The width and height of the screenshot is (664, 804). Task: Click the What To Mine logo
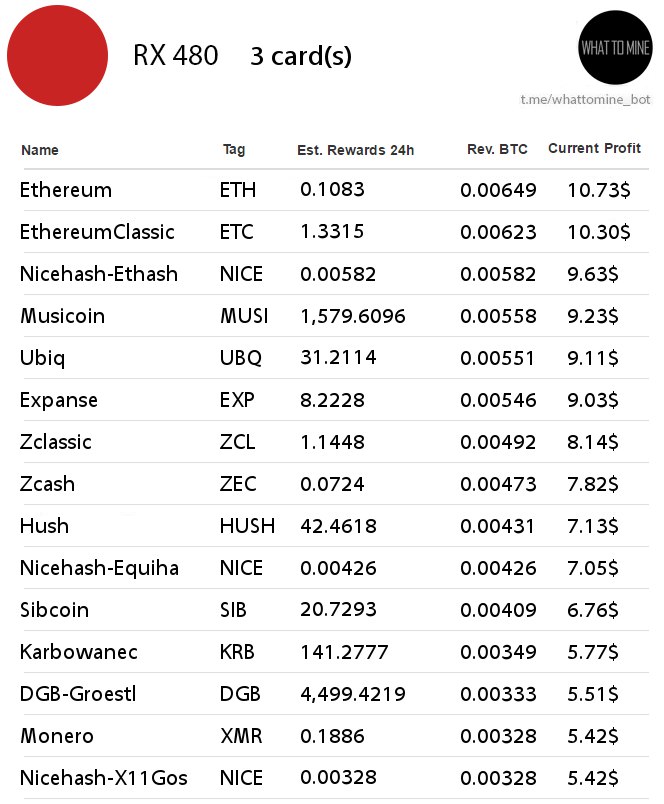coord(615,48)
